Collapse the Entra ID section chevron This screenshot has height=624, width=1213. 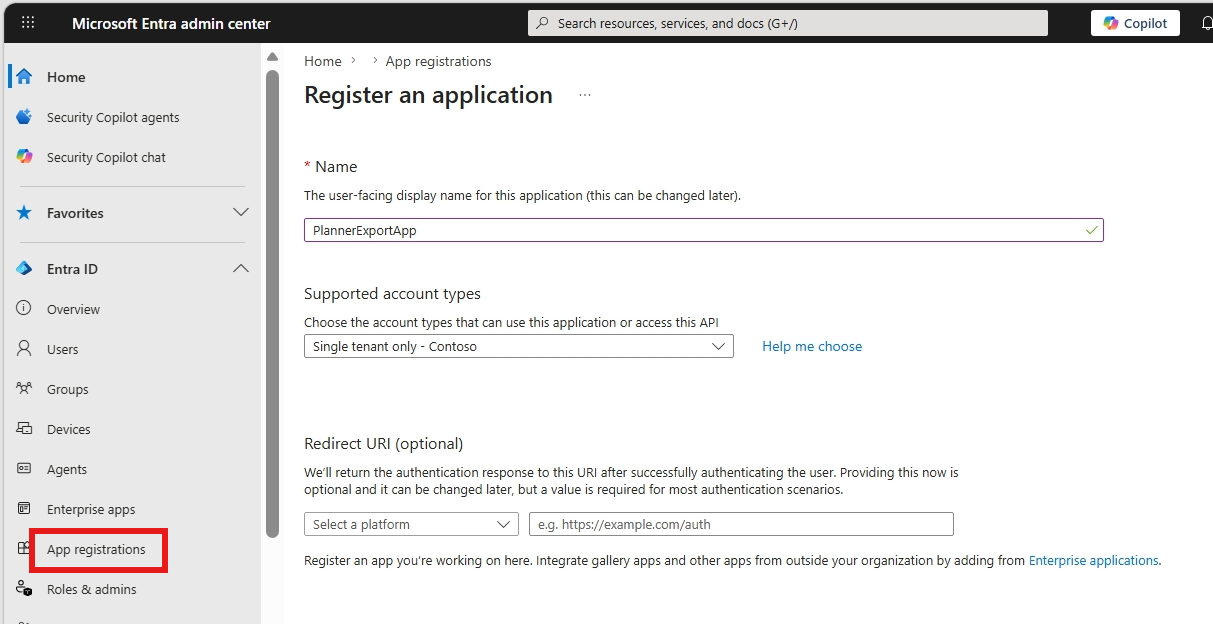coord(241,269)
